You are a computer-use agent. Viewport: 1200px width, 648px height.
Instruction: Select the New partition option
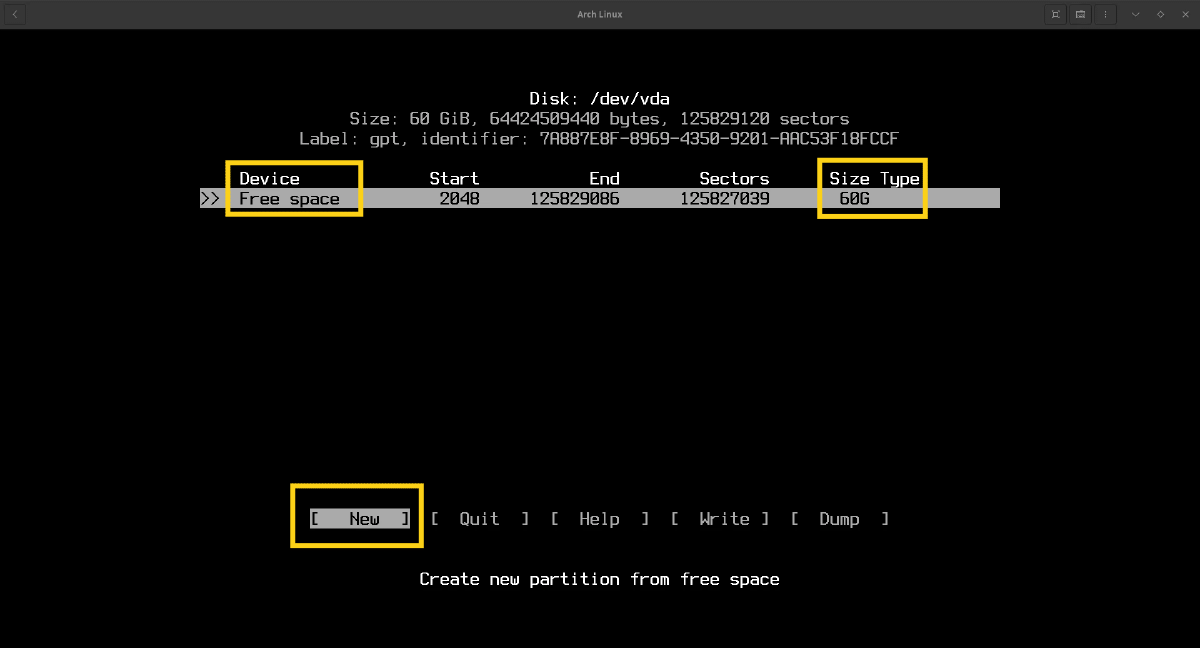(x=360, y=519)
